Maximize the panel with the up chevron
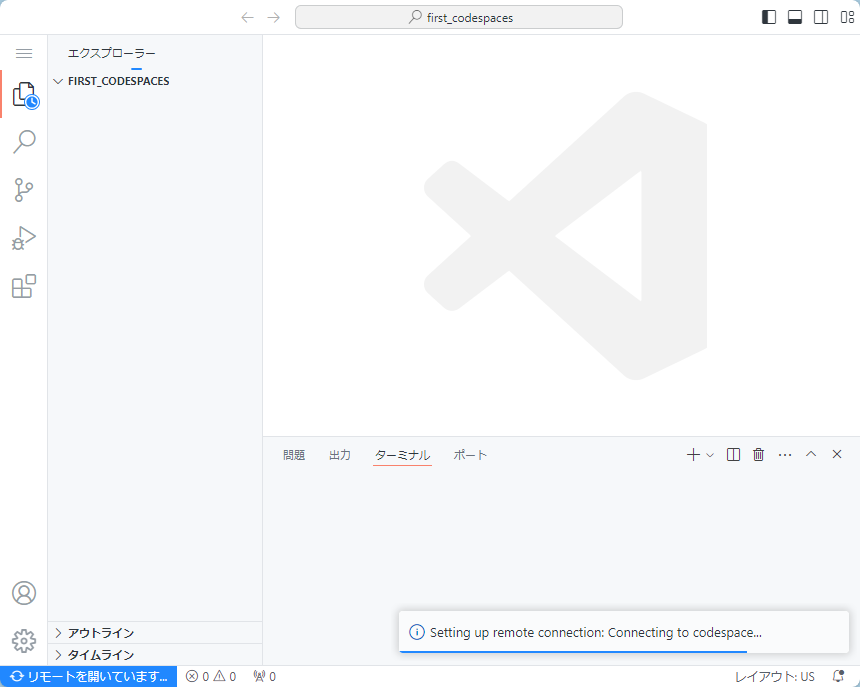This screenshot has height=687, width=860. click(811, 454)
